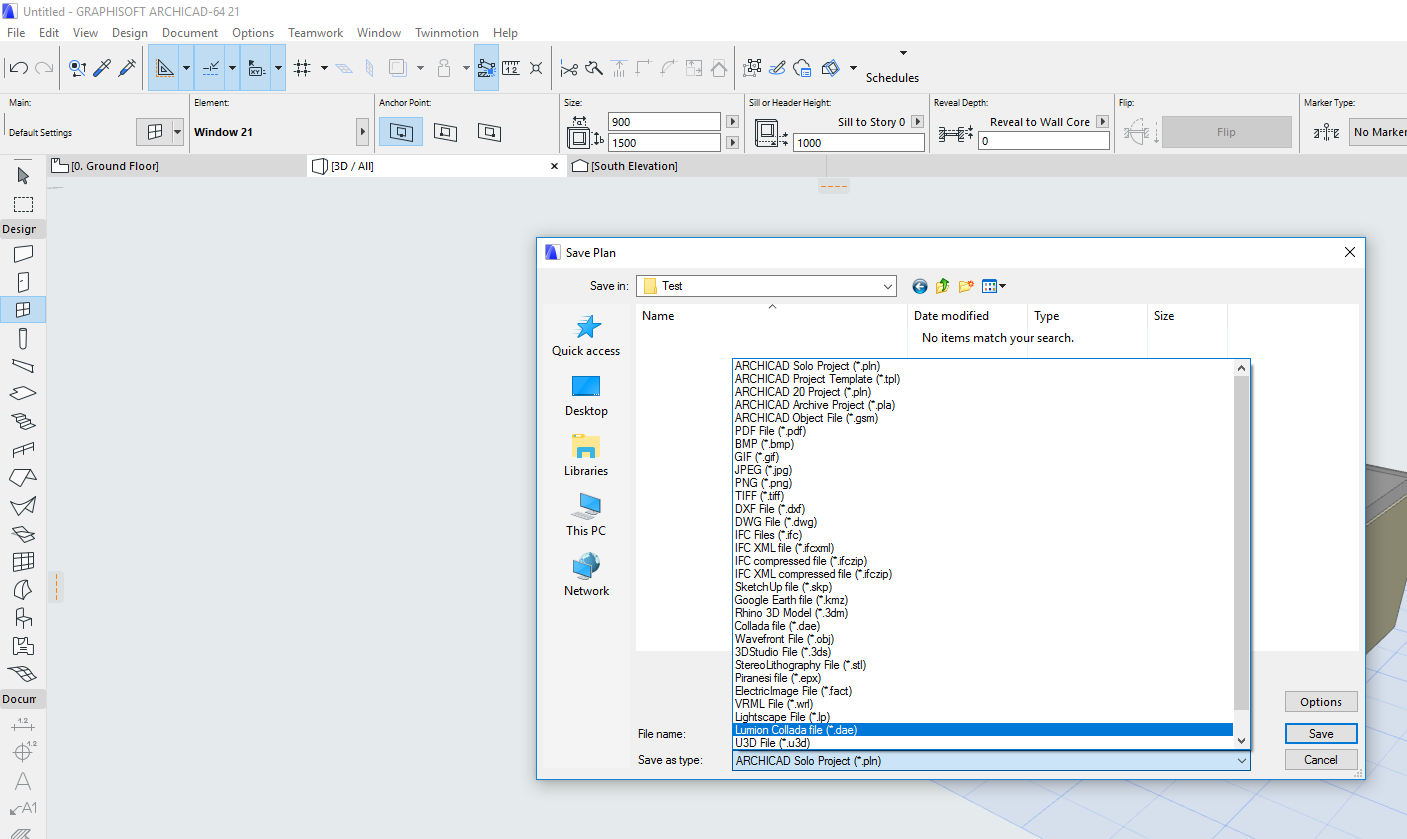Choose the middle anchor point option
The height and width of the screenshot is (839, 1407).
(x=446, y=132)
